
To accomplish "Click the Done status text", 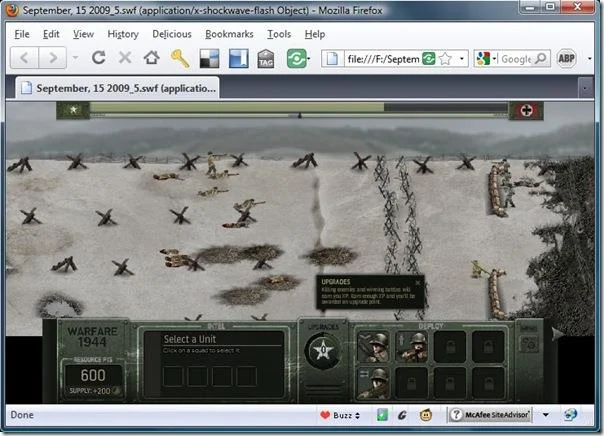I will coord(22,415).
